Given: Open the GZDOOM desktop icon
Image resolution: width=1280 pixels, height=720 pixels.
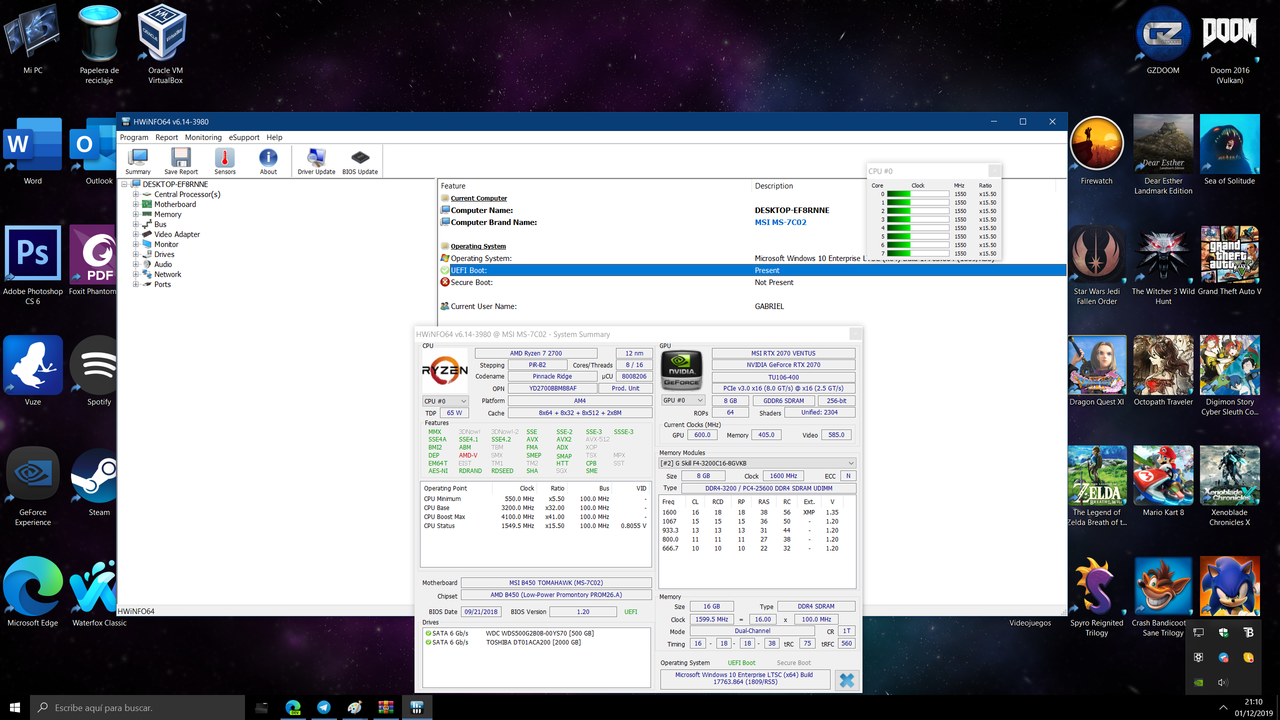Looking at the screenshot, I should click(1163, 40).
